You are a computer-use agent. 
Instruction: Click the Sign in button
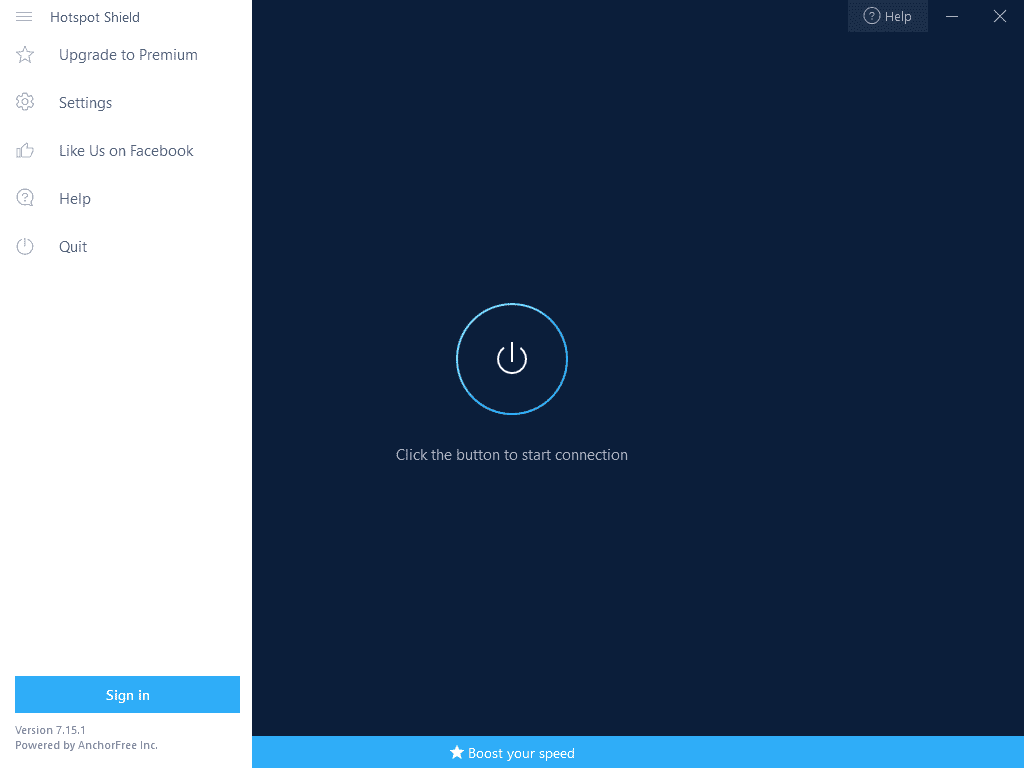pyautogui.click(x=127, y=694)
